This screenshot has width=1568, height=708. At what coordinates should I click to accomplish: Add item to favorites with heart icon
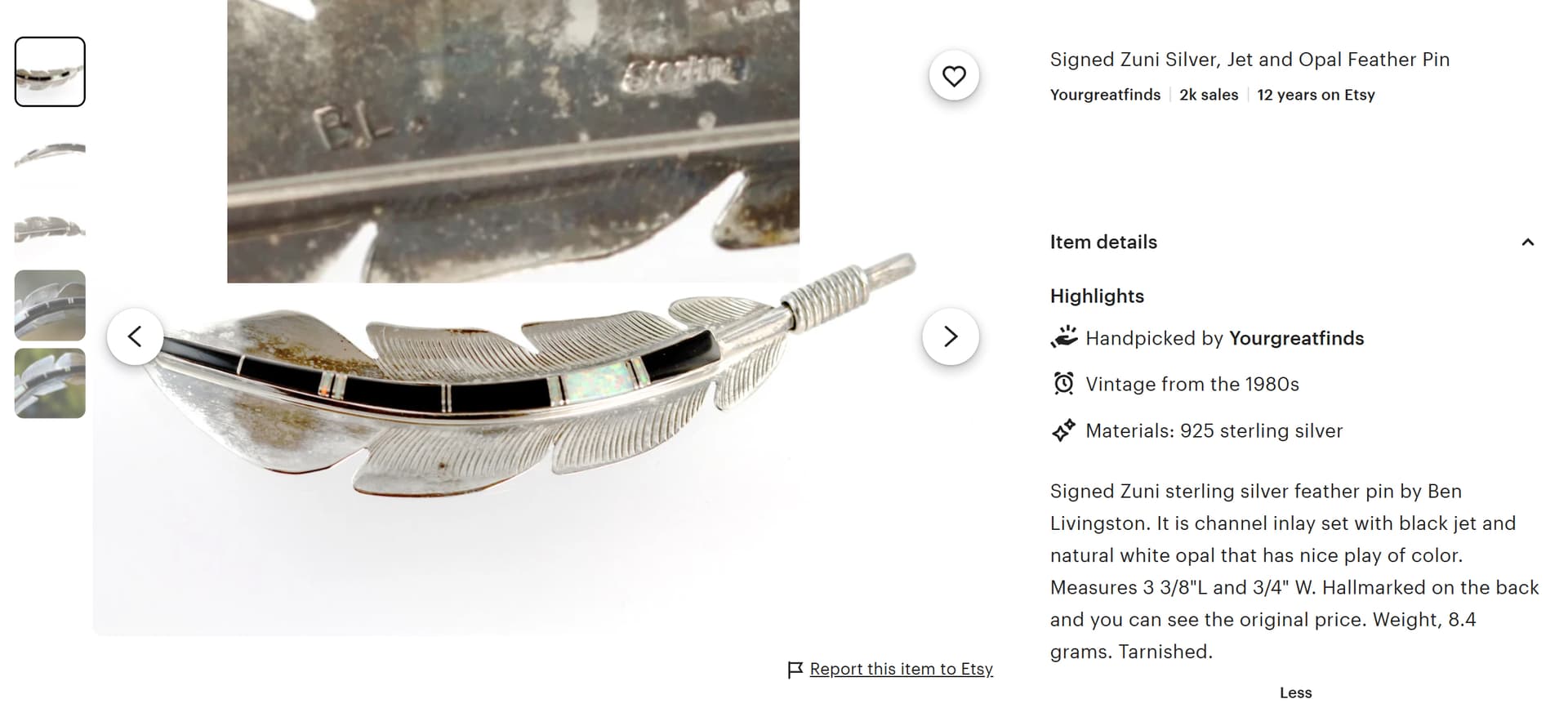pos(954,76)
